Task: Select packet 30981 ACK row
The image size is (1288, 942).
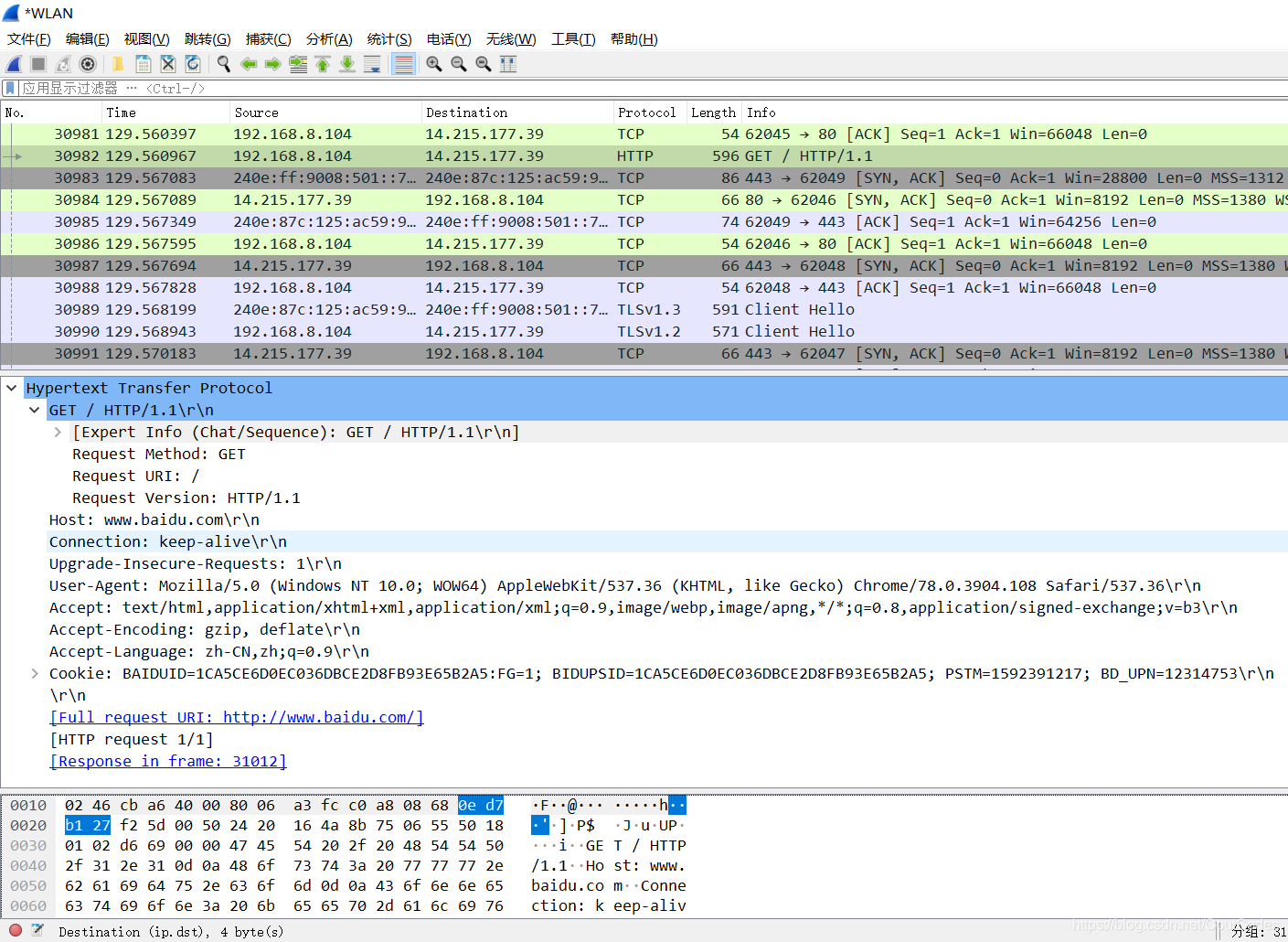Action: point(644,134)
